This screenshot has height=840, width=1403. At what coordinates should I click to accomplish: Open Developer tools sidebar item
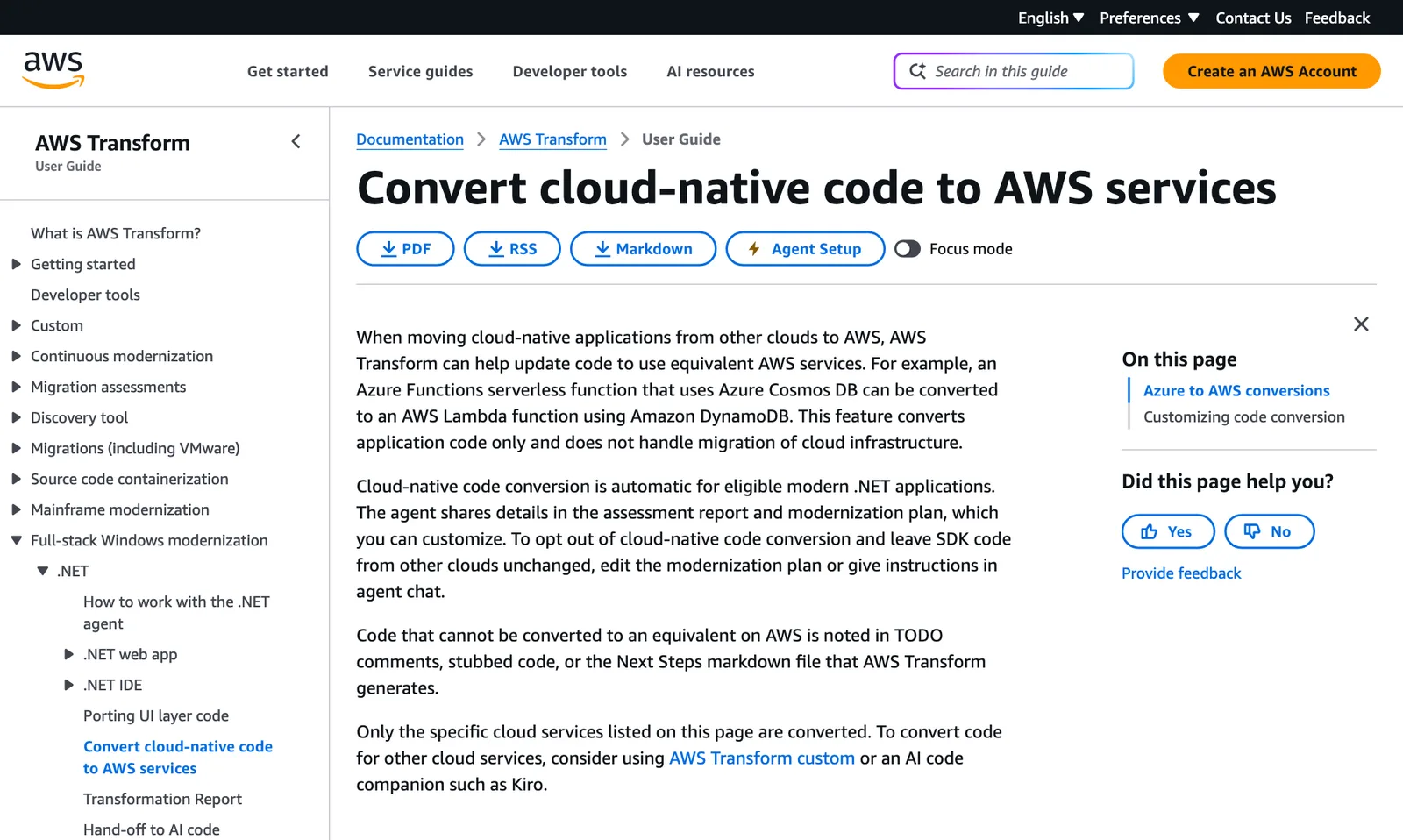85,295
